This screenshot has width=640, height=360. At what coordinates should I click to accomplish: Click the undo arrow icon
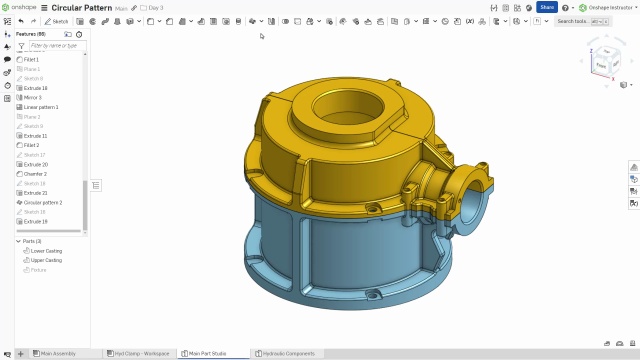pos(21,21)
